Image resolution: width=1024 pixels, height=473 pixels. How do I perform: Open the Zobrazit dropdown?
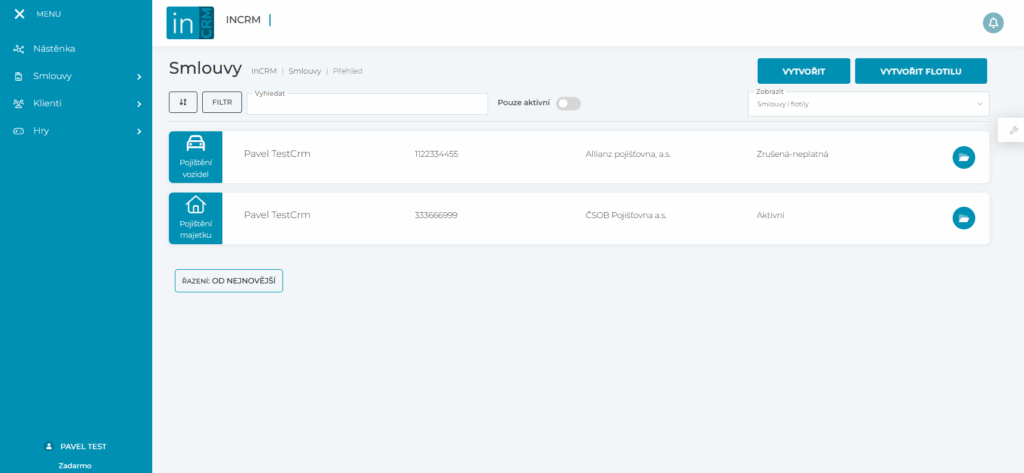tap(868, 104)
